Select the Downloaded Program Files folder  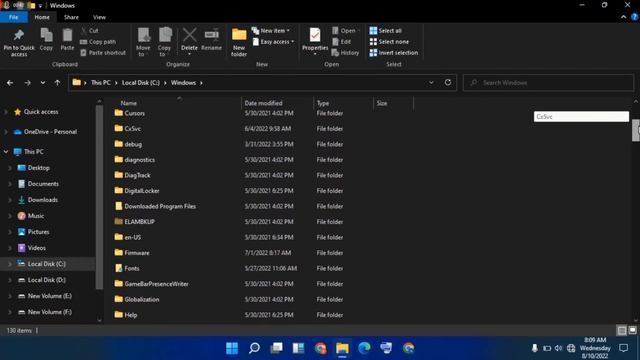coord(160,206)
